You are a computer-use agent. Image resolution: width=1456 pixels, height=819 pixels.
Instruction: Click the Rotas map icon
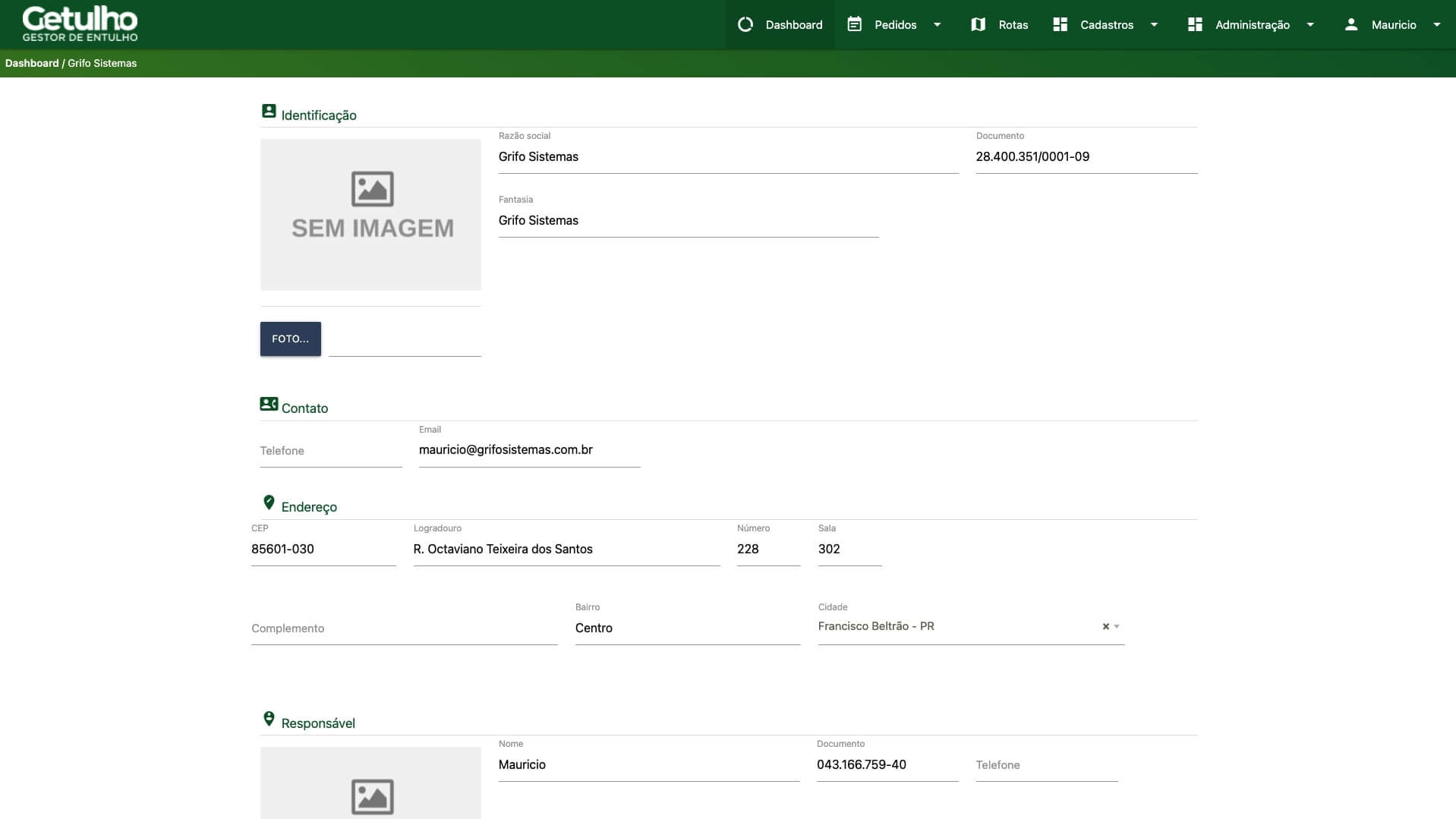point(978,24)
